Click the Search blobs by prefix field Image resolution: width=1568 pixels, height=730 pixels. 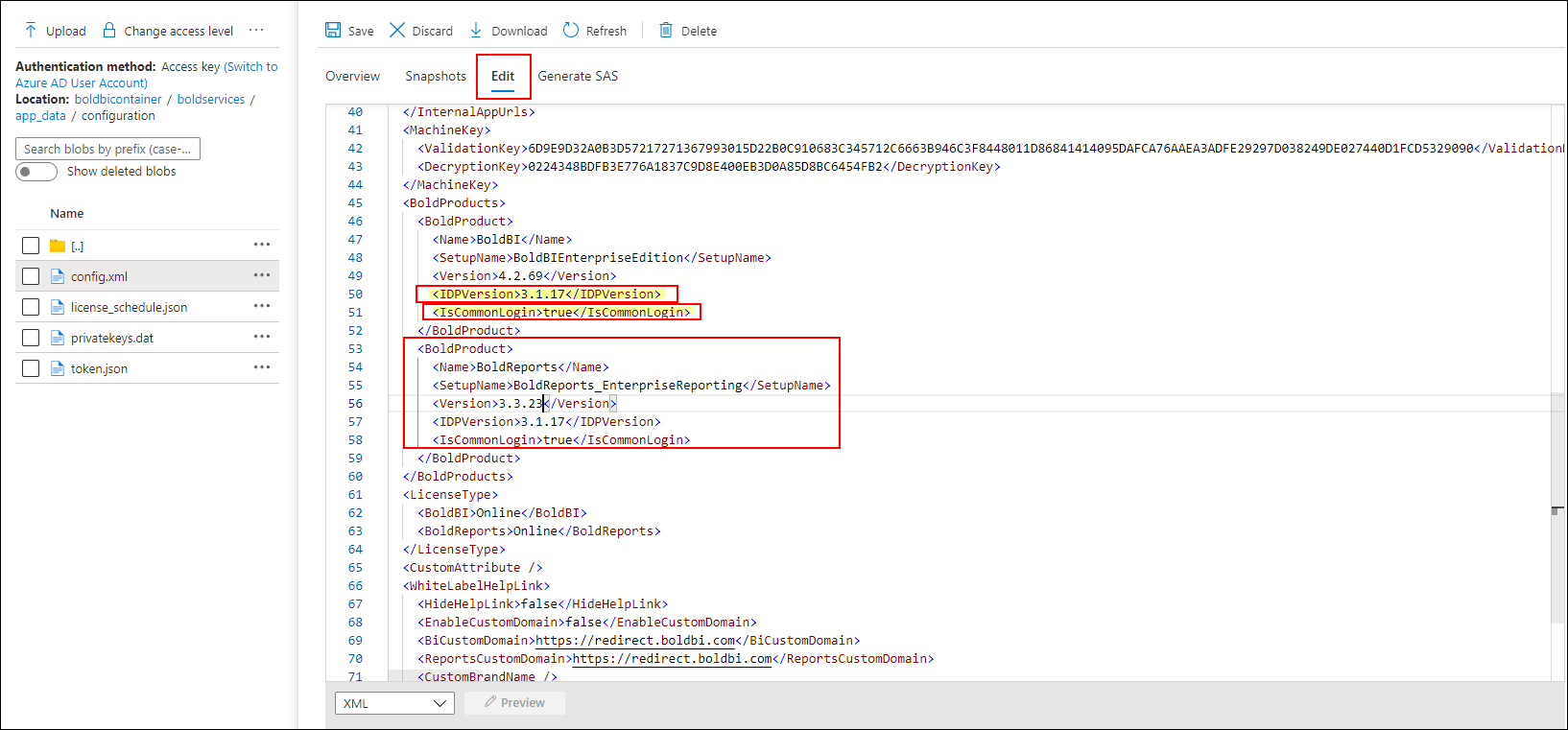click(107, 149)
